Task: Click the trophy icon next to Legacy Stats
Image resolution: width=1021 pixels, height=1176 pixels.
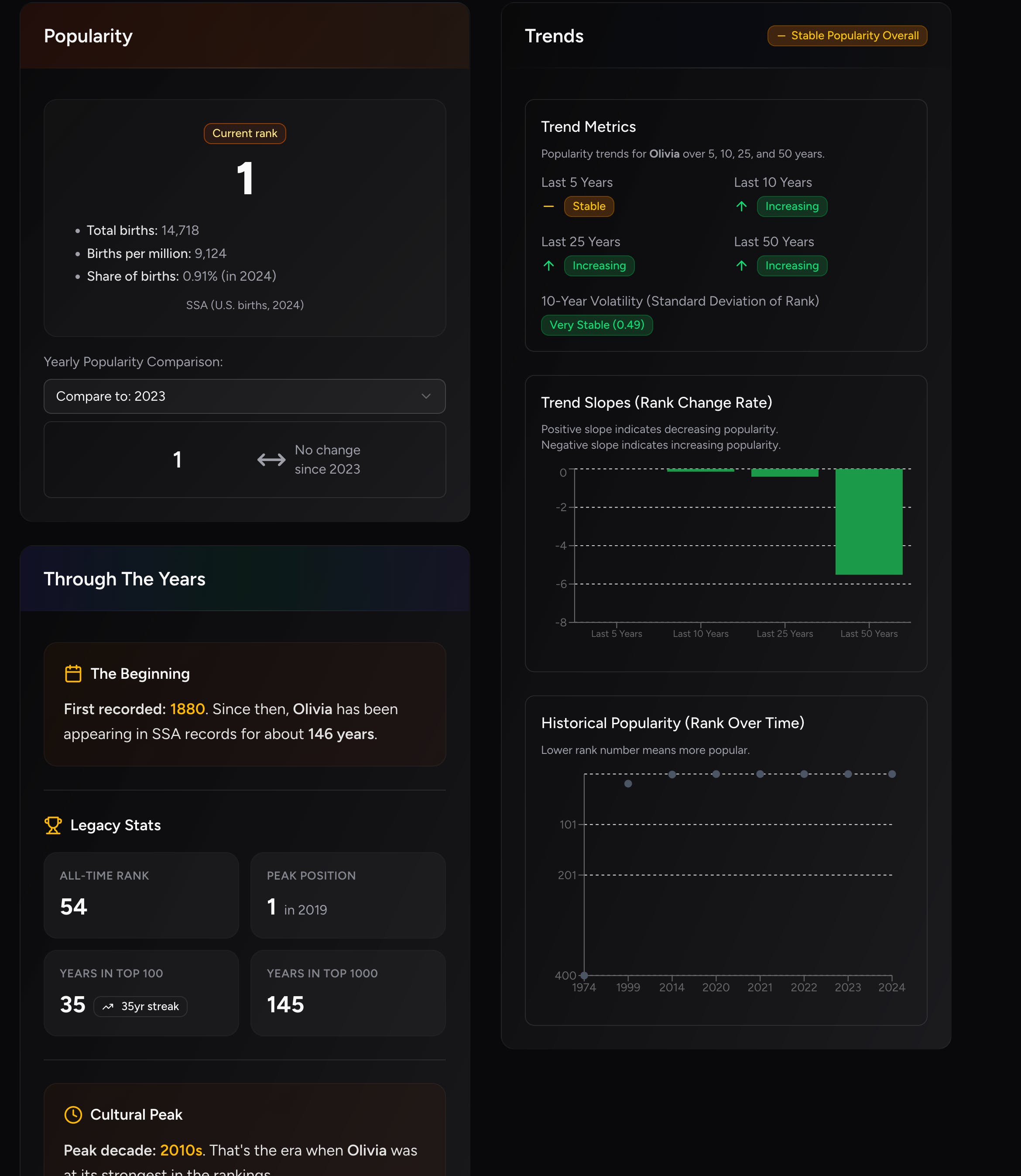Action: click(53, 825)
